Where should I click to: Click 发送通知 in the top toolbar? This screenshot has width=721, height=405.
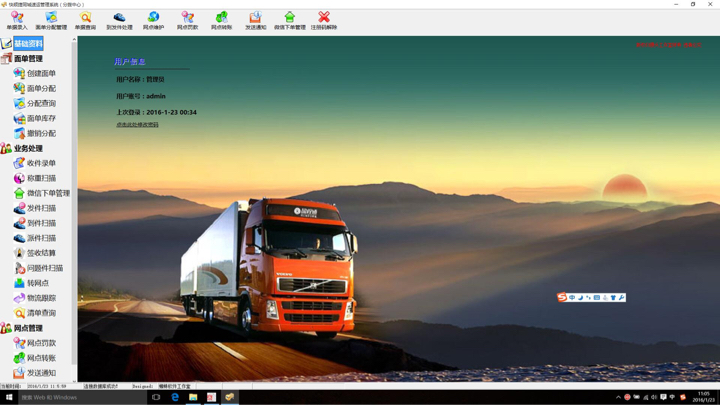click(x=255, y=21)
